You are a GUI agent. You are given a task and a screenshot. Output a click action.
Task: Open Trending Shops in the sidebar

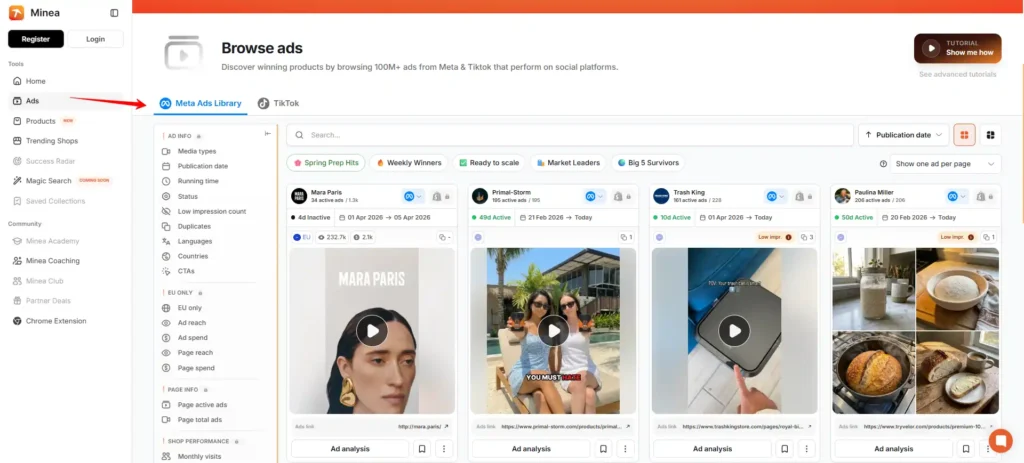pyautogui.click(x=52, y=141)
